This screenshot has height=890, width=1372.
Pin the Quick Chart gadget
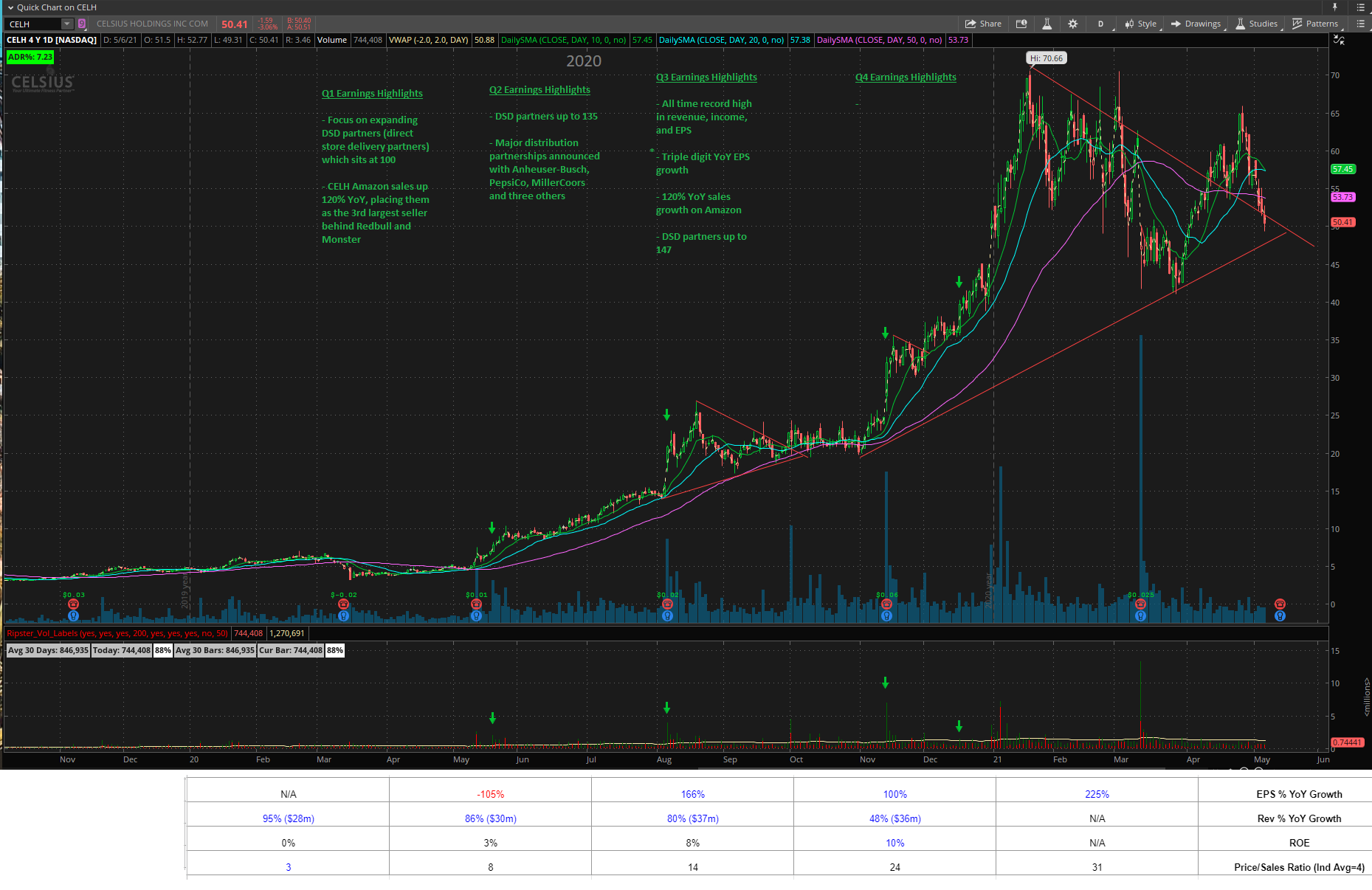[x=1334, y=7]
